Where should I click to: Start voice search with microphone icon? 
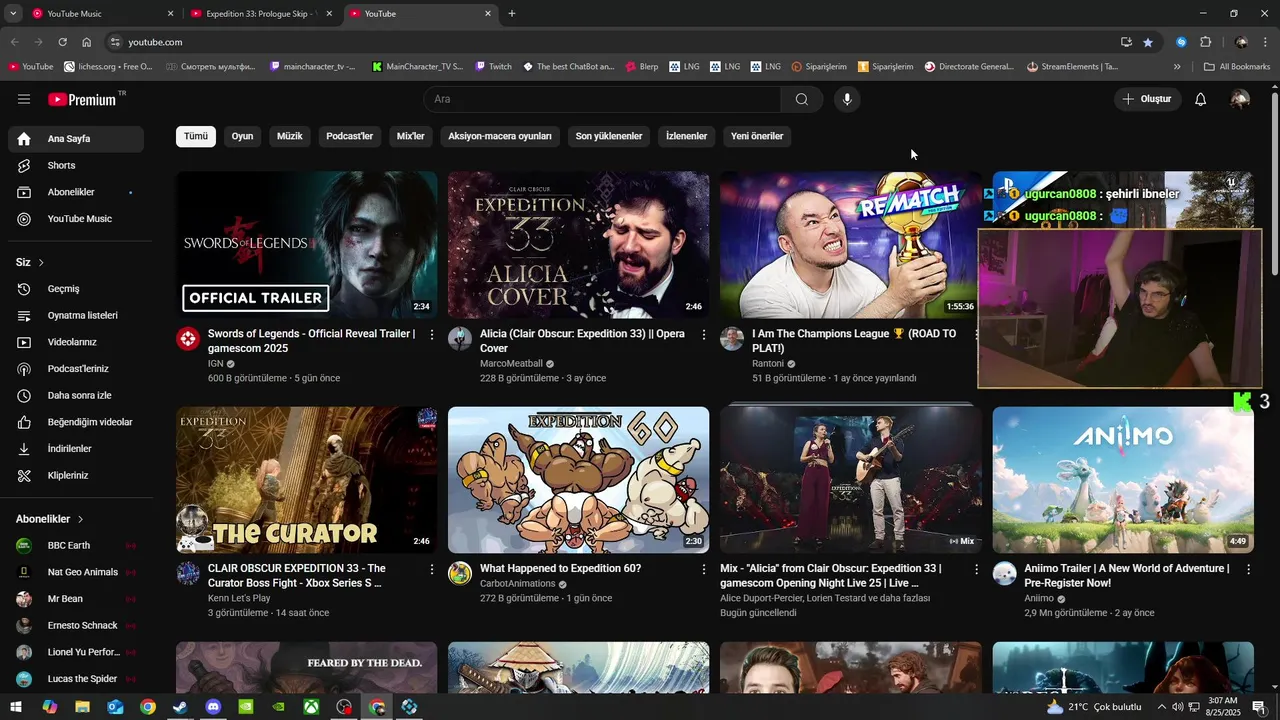pos(847,99)
